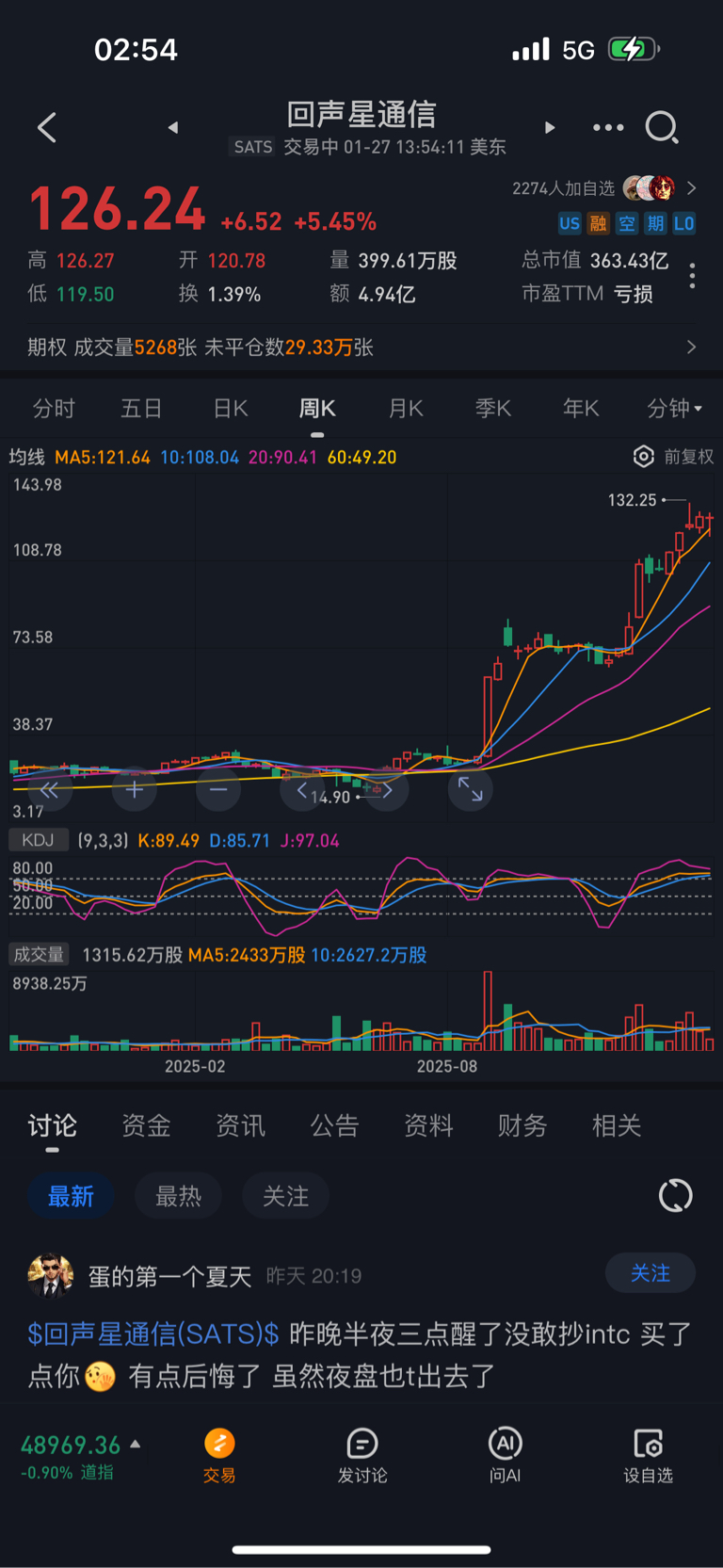Switch to 年K chart tab
The image size is (723, 1568).
[x=581, y=409]
